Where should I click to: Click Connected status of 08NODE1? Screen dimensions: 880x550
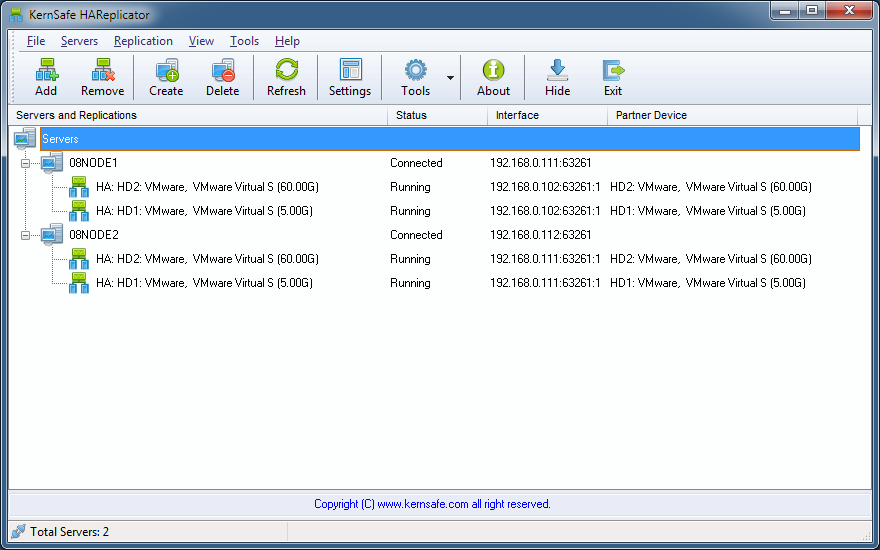416,163
